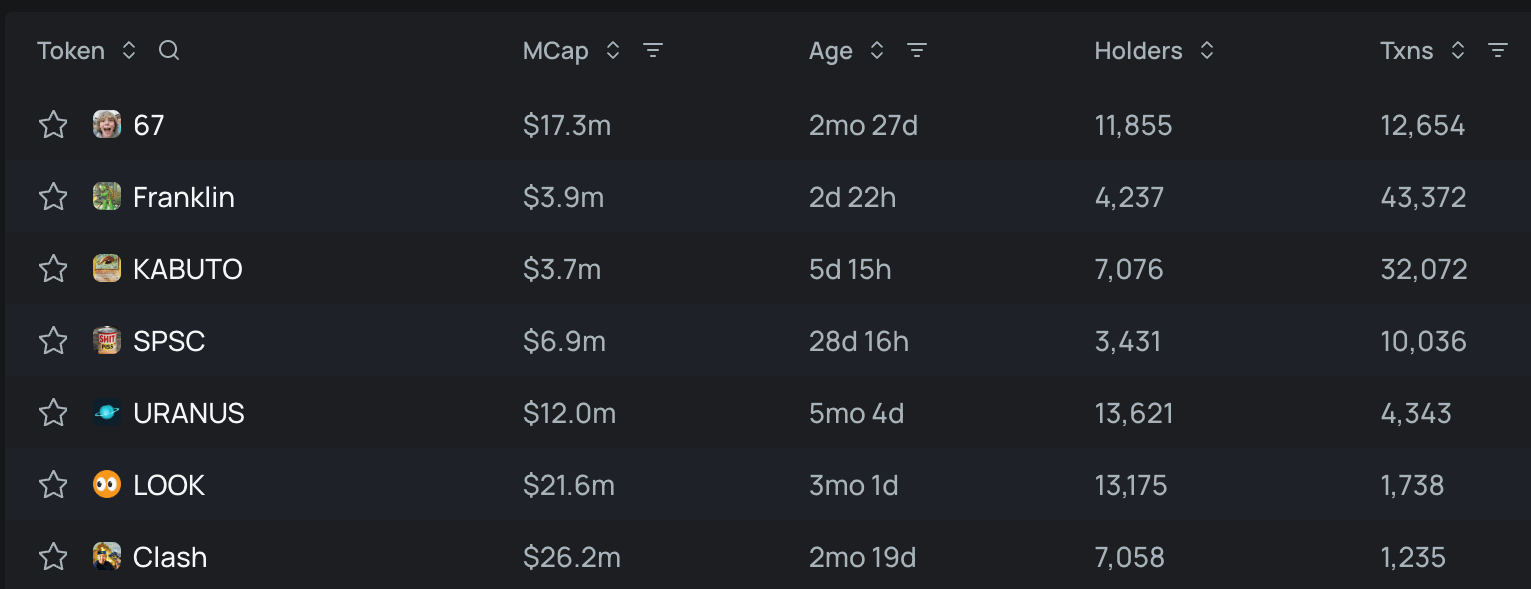
Task: Sort by Holders using the sort arrows
Action: click(x=1207, y=51)
